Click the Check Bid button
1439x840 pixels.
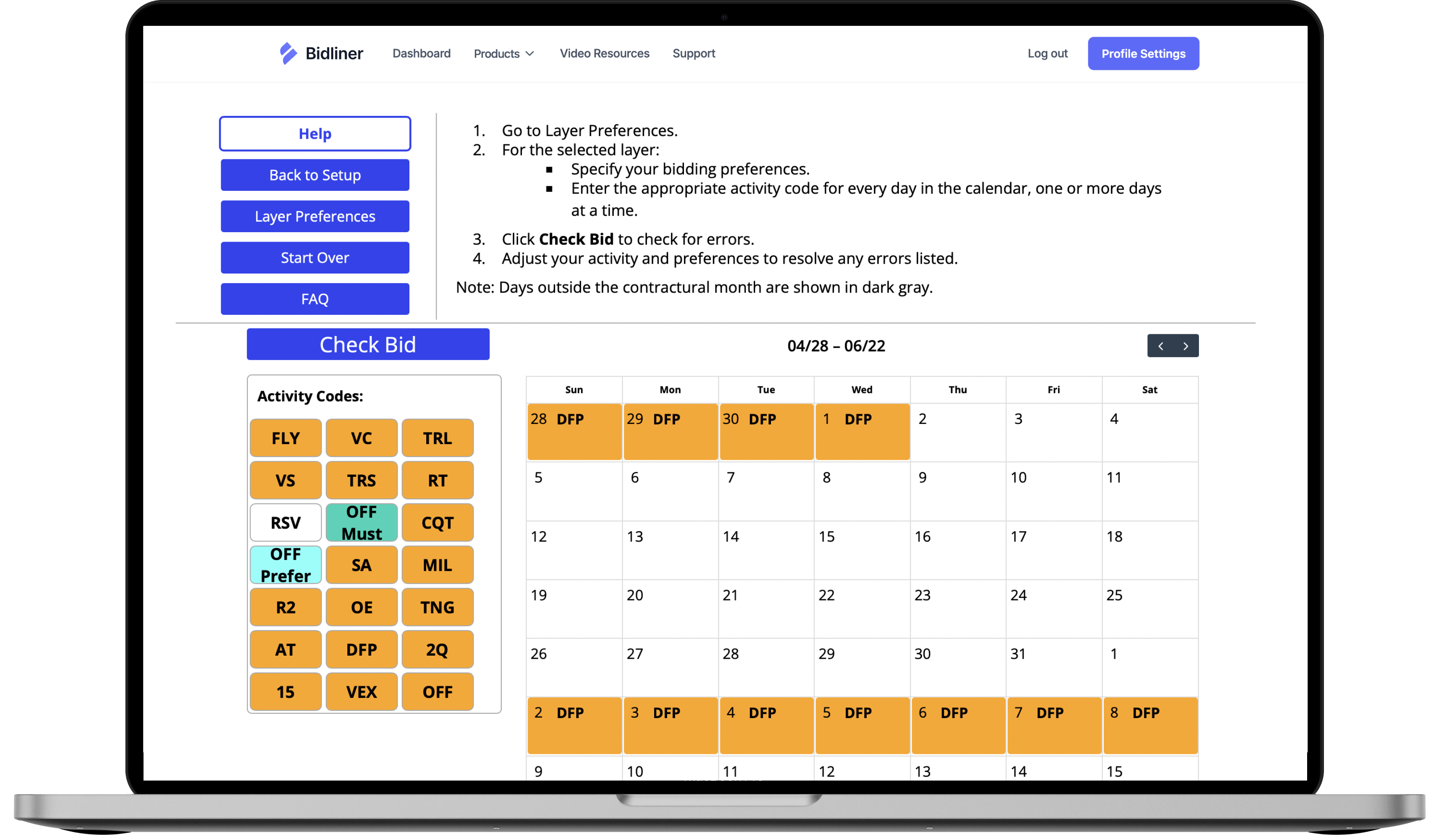tap(368, 344)
